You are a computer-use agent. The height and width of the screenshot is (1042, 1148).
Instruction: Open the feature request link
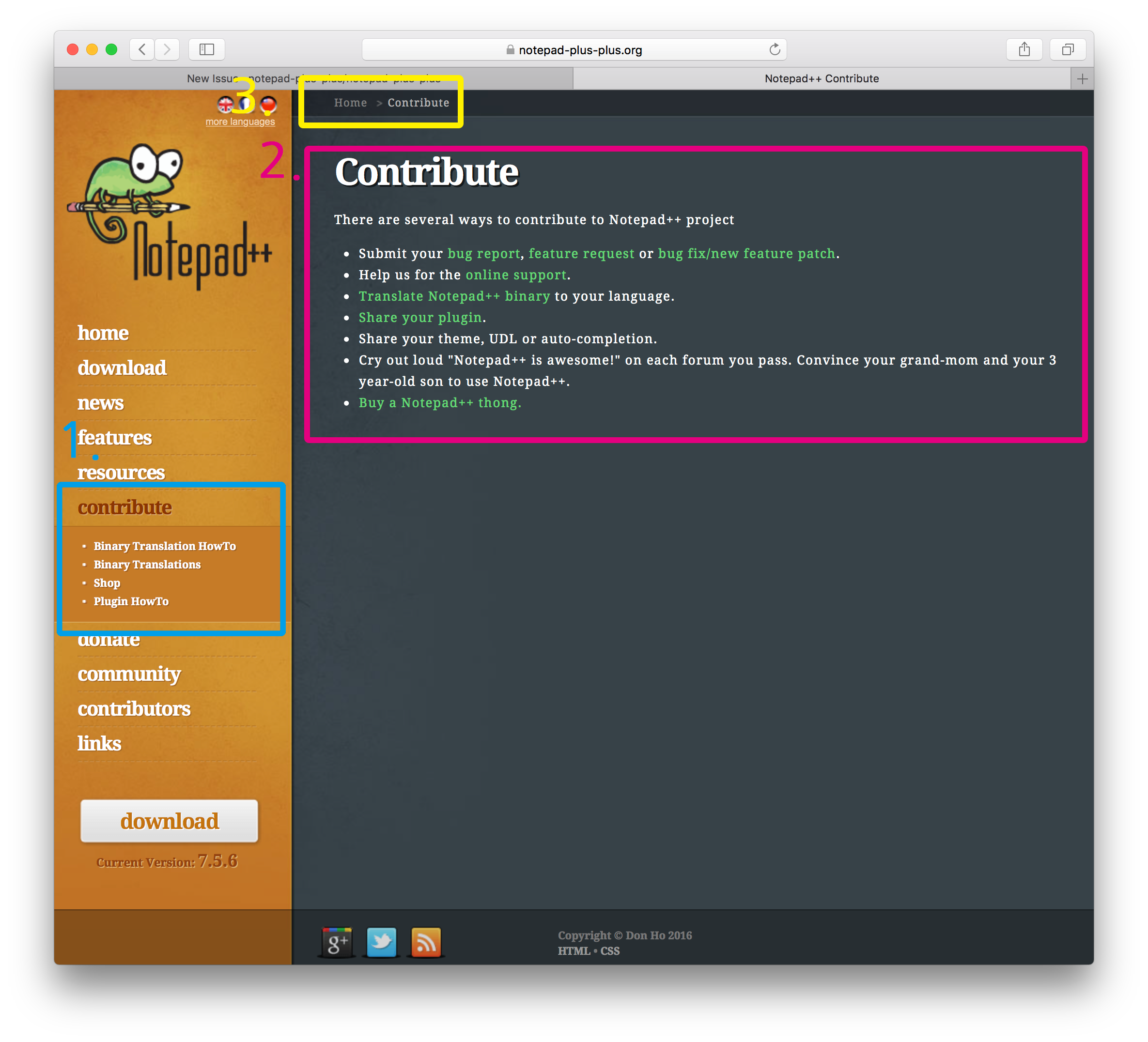tap(581, 254)
